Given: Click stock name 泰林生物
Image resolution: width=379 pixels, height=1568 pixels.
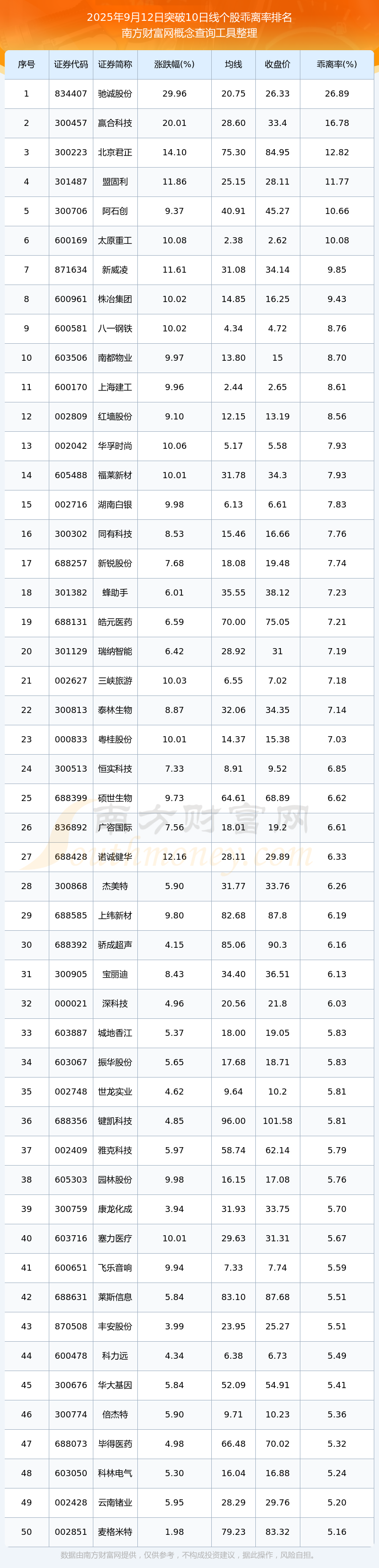Looking at the screenshot, I should [115, 710].
